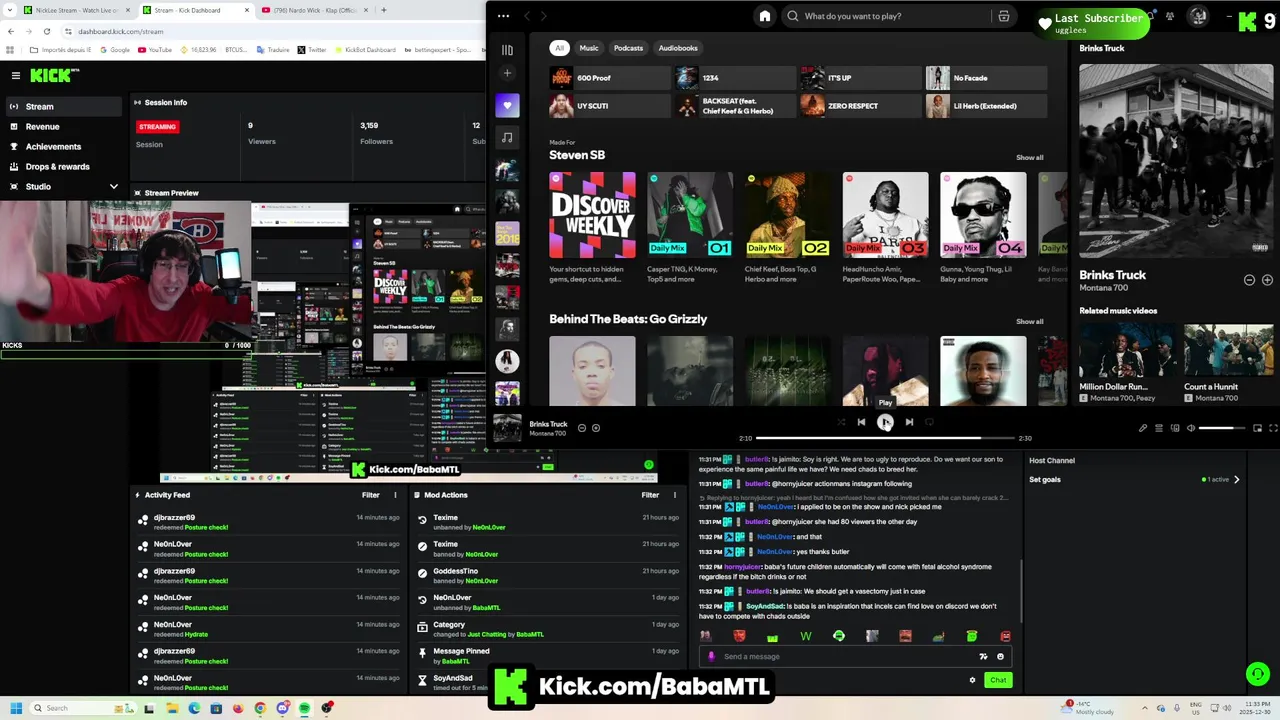This screenshot has width=1280, height=720.
Task: Toggle shuffle in Spotify player
Action: click(840, 422)
